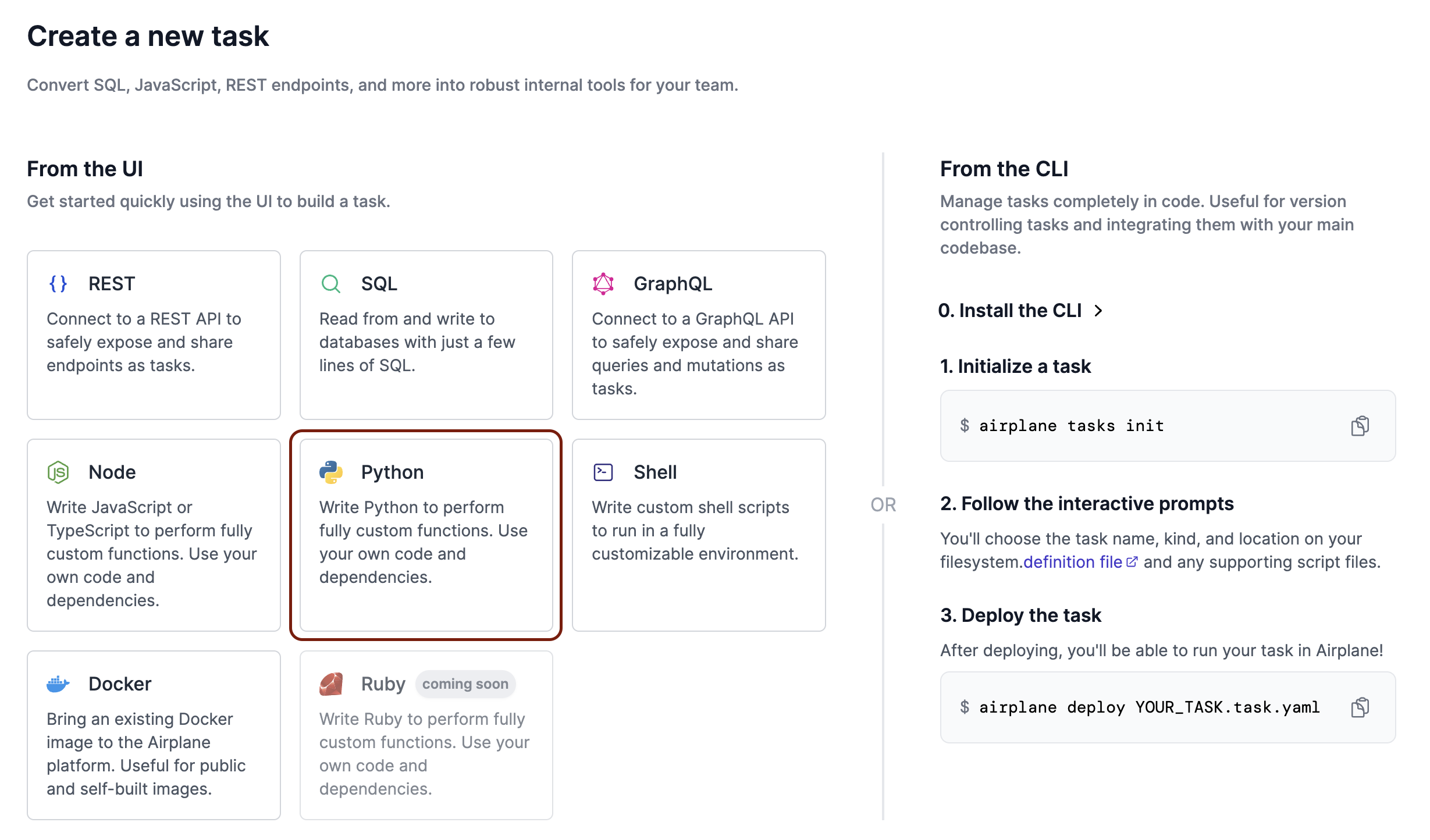Click the 0. Install the CLI heading
Viewport: 1430px width, 840px height.
pos(1010,311)
